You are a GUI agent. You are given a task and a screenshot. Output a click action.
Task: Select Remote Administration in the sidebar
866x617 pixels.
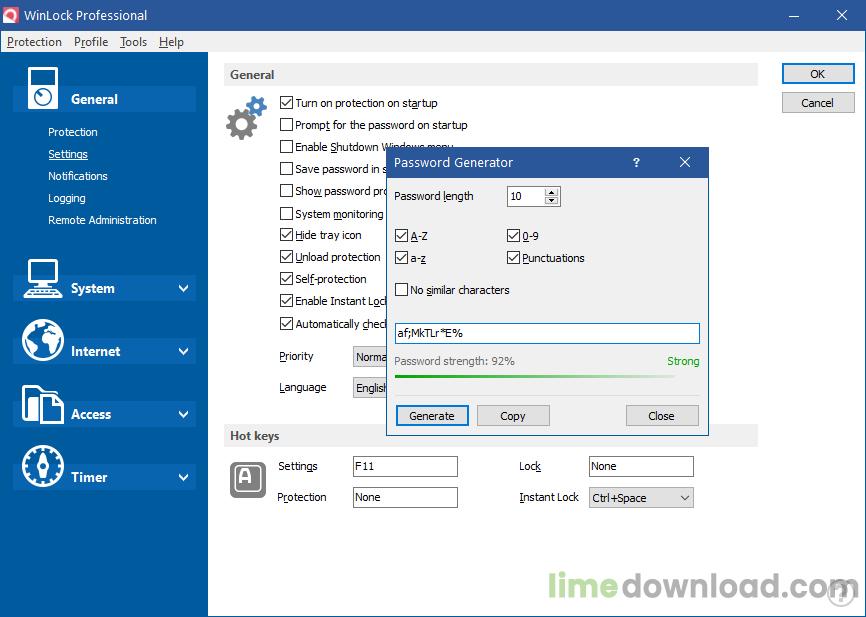(102, 220)
